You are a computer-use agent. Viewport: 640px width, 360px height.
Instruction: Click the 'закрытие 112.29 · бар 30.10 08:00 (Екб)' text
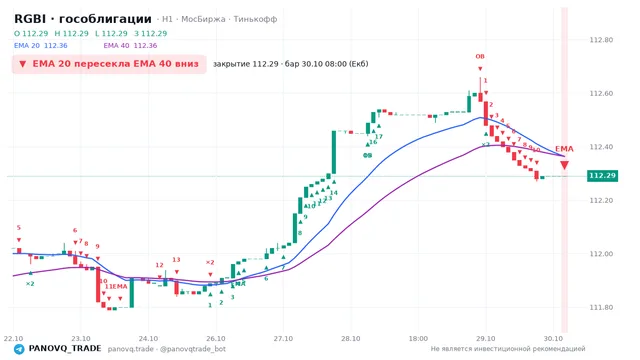tap(291, 64)
